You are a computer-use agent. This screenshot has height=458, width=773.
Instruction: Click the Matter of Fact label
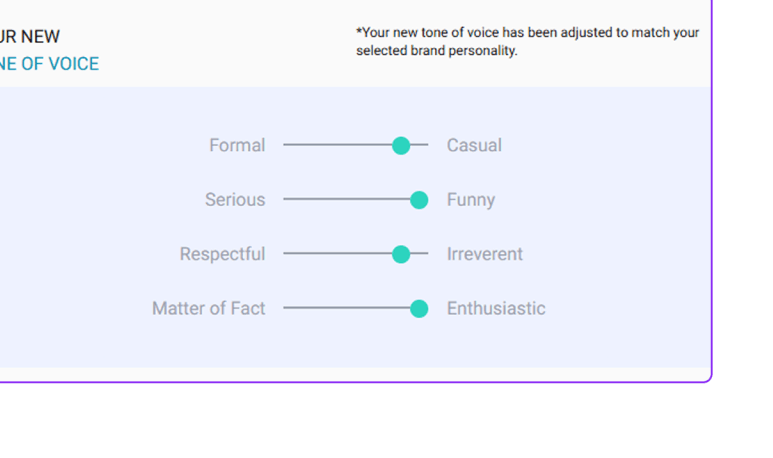[209, 309]
